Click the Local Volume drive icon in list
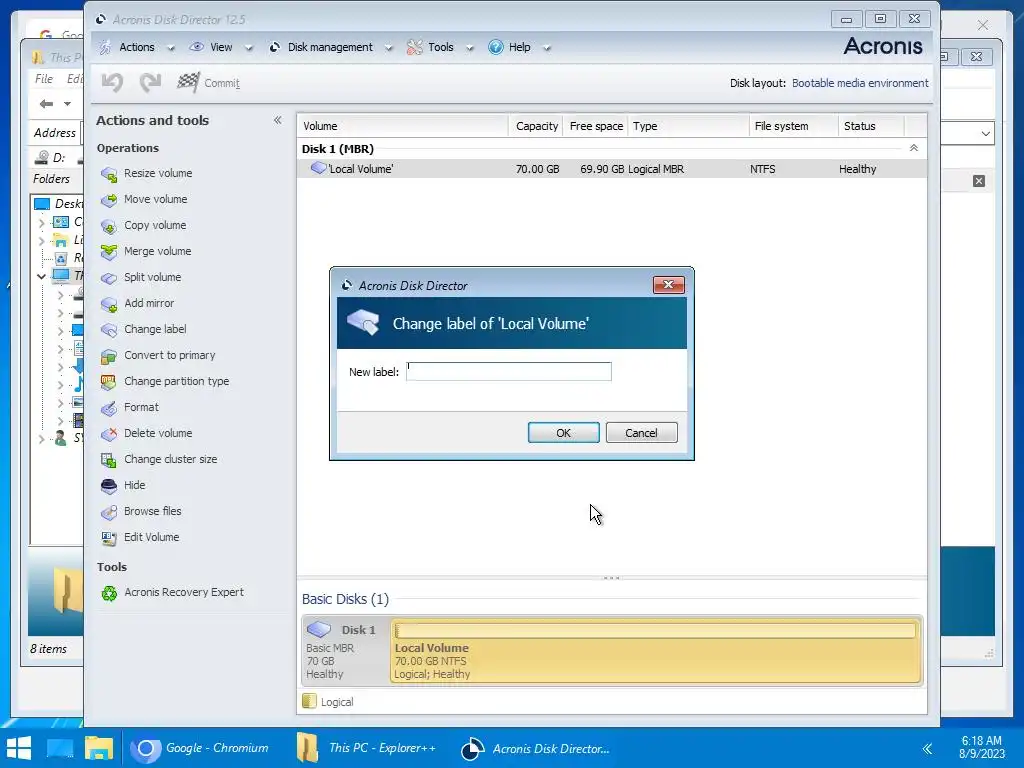Screen dimensions: 1024x768 click(318, 168)
